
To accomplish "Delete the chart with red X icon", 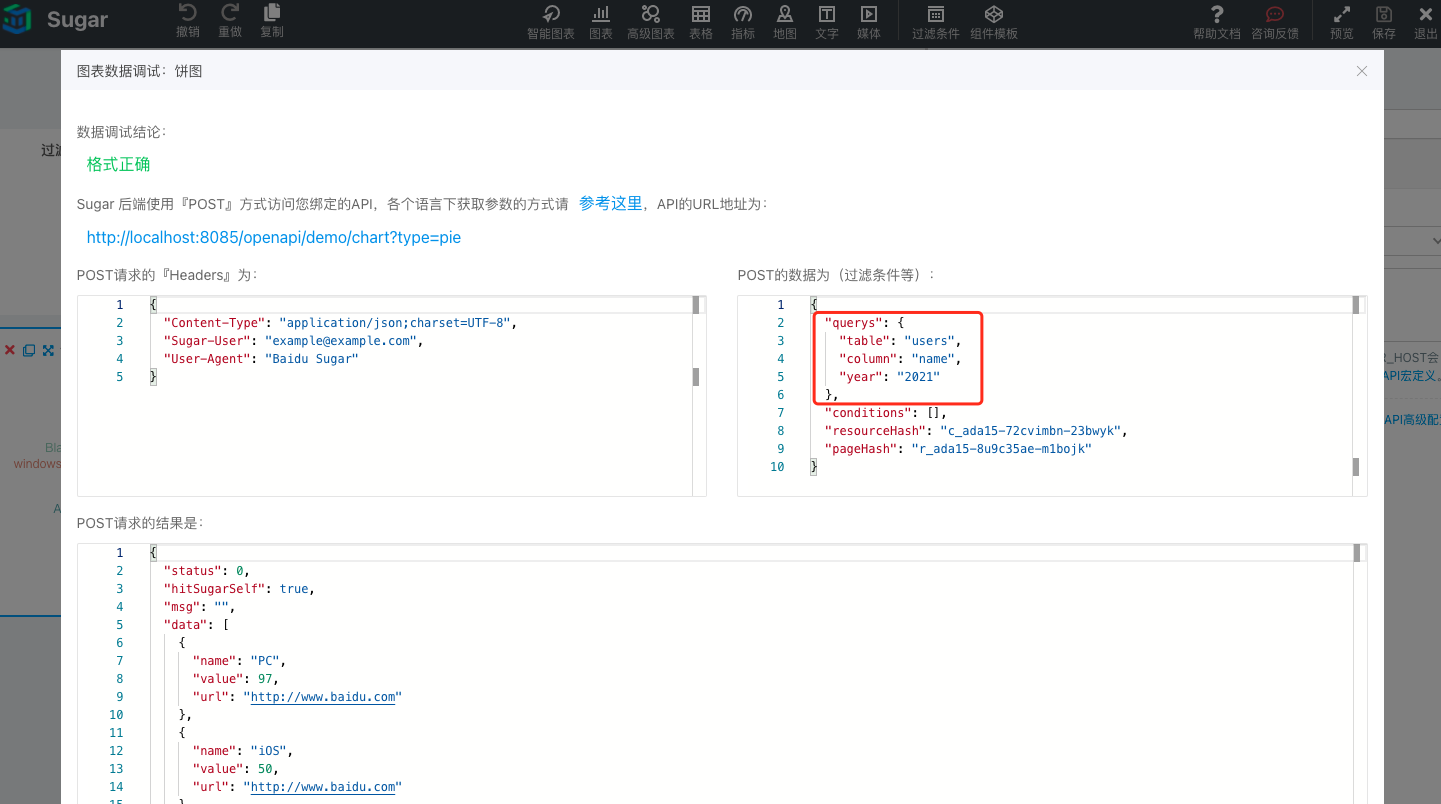I will (10, 350).
